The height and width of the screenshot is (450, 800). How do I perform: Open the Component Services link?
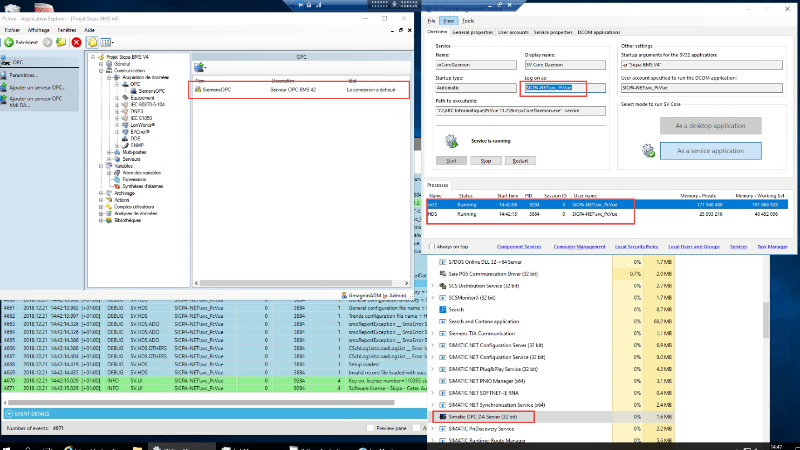(x=519, y=247)
